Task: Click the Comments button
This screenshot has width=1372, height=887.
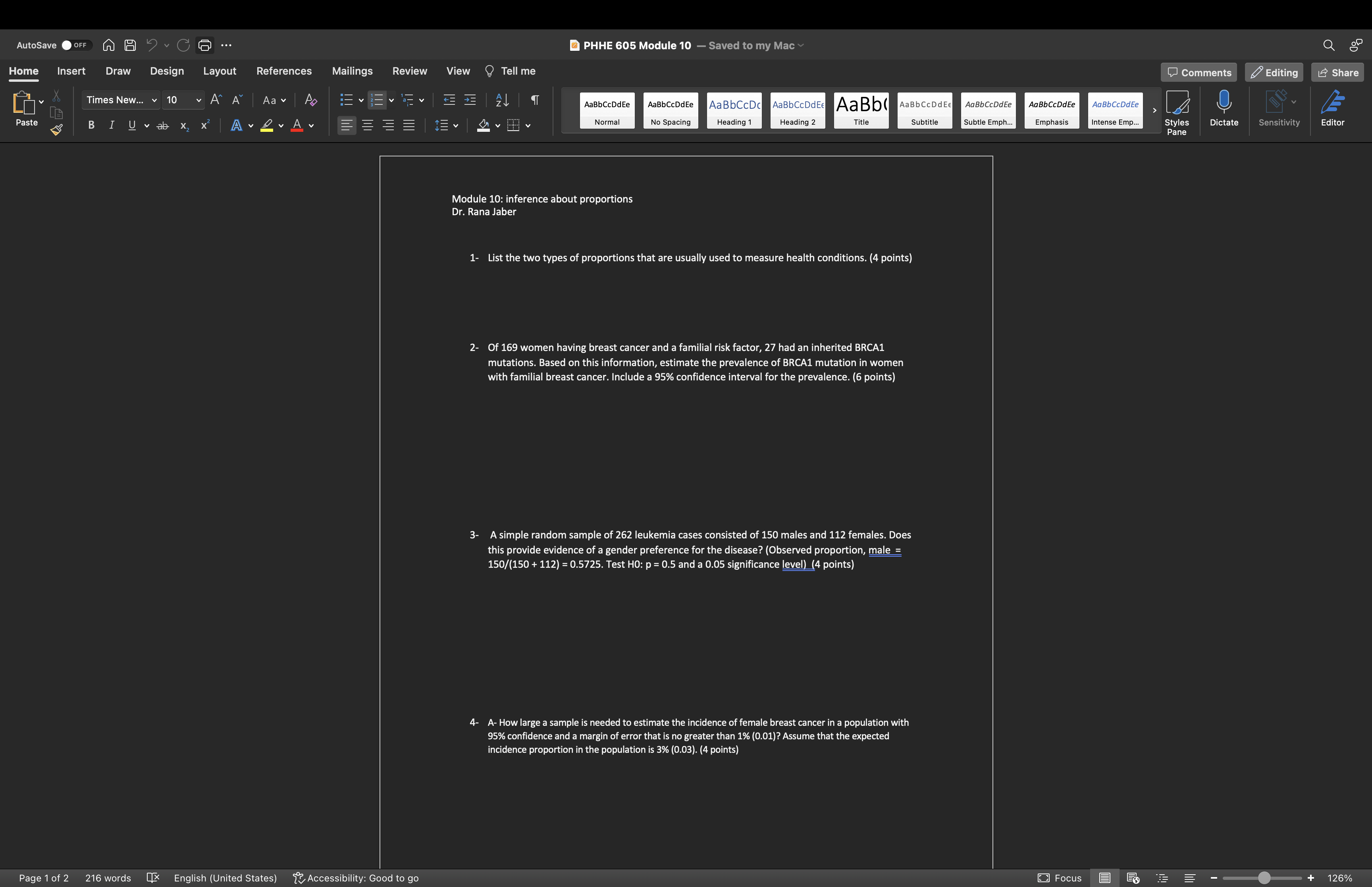Action: tap(1198, 72)
